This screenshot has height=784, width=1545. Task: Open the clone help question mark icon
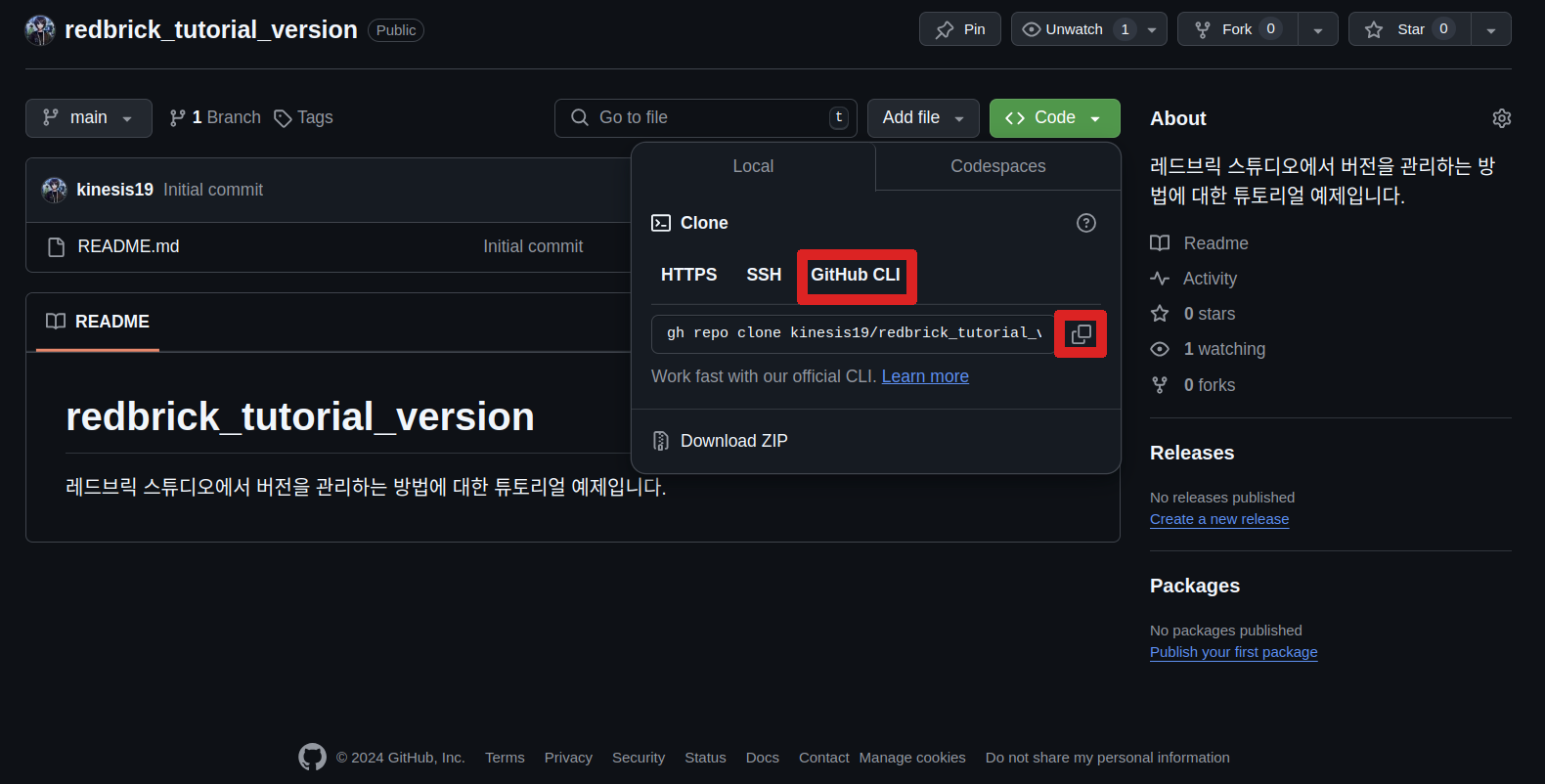coord(1086,223)
